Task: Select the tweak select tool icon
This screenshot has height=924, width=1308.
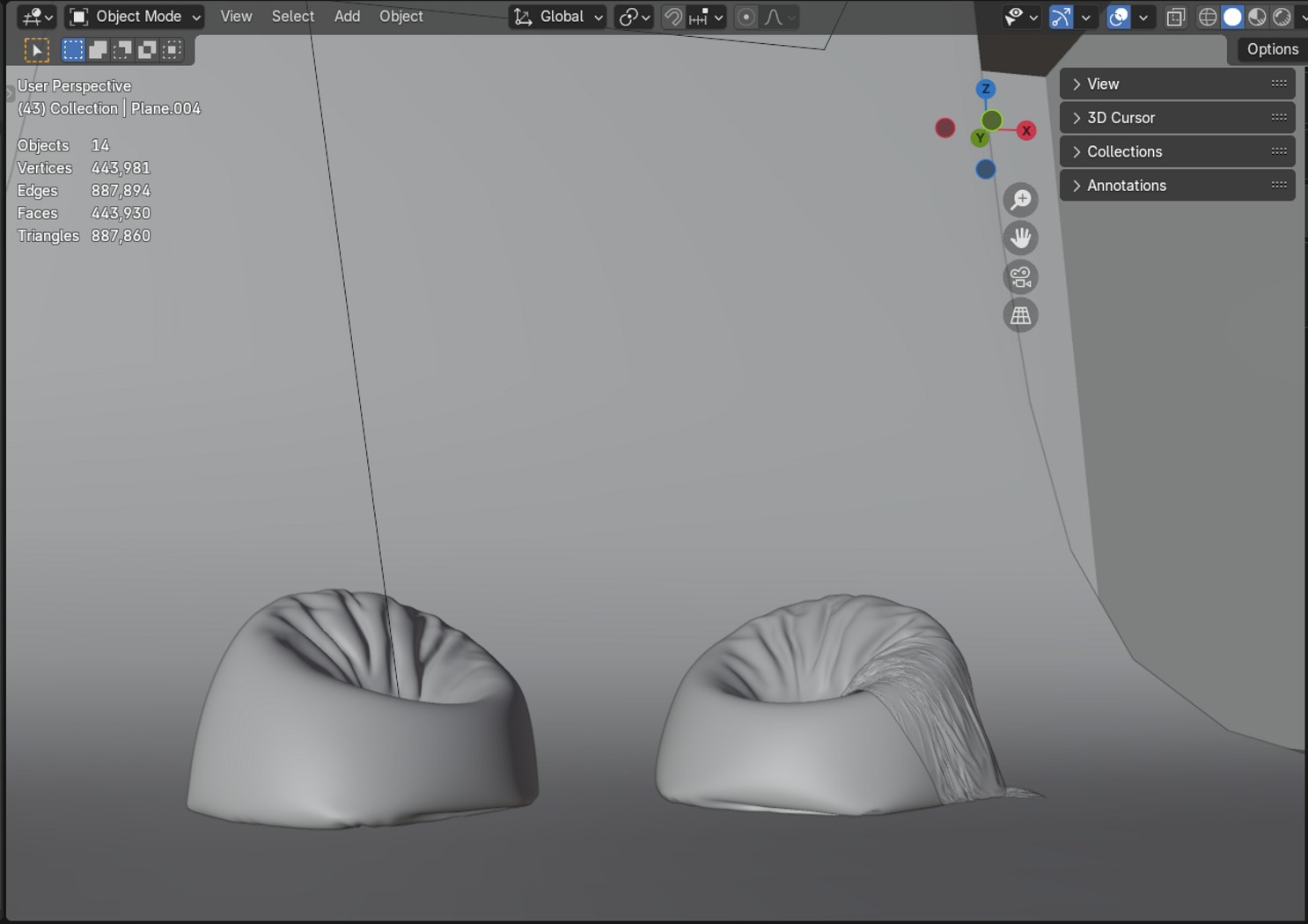Action: click(36, 50)
